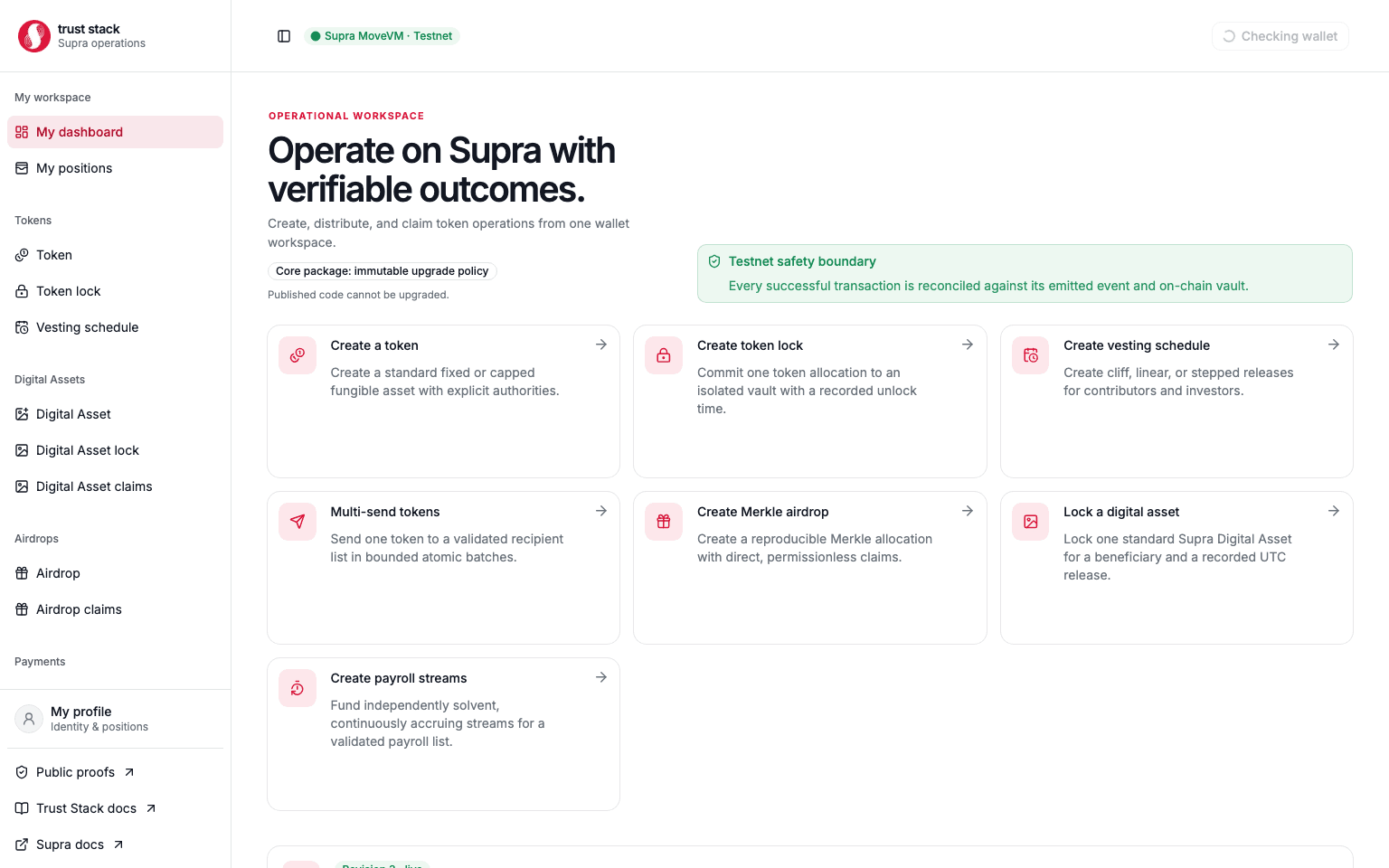Click the Supra MoveVM · Testnet badge

[x=382, y=36]
